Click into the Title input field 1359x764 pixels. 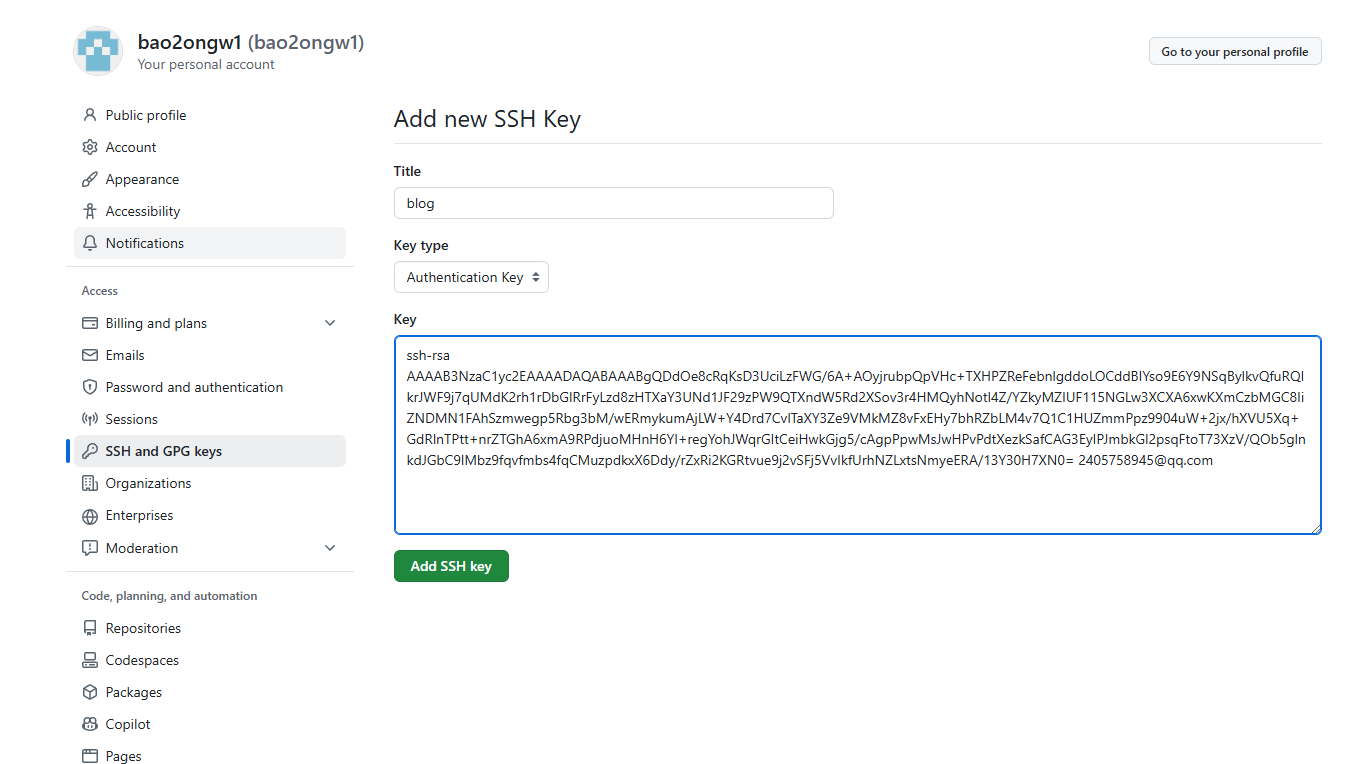click(614, 203)
